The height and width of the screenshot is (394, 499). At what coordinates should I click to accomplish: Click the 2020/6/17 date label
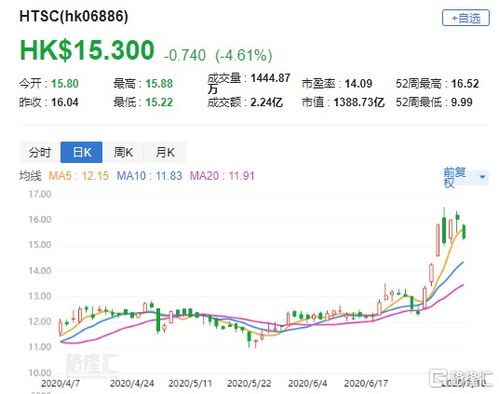point(366,383)
